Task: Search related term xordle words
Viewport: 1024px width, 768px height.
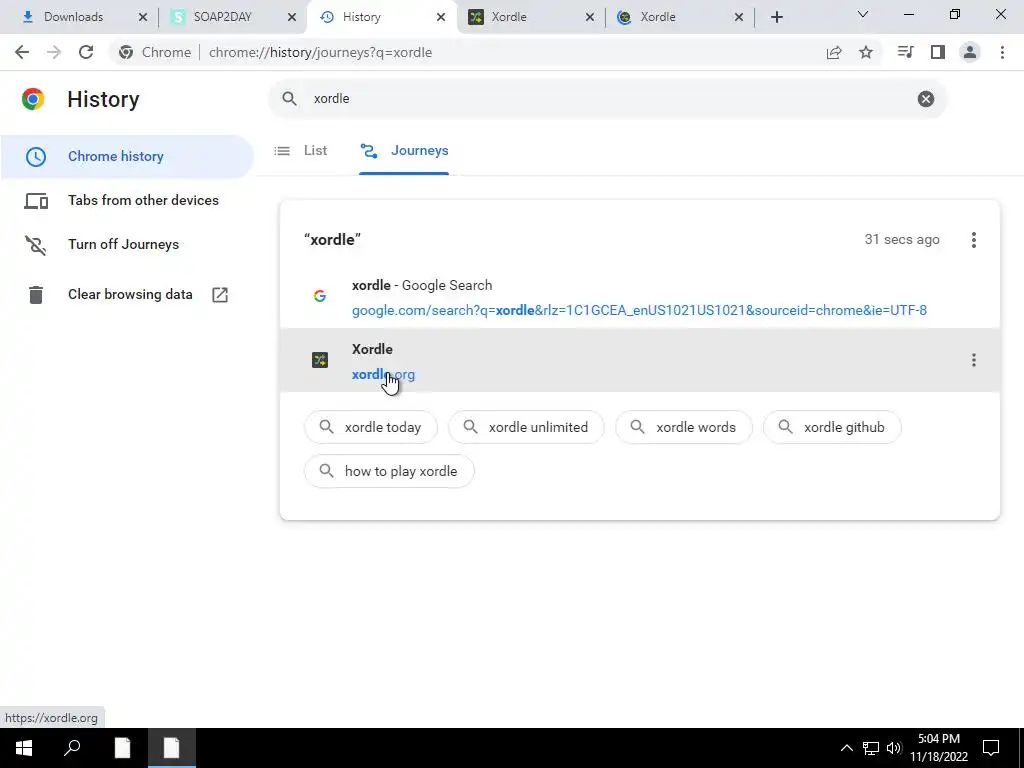Action: click(x=684, y=427)
